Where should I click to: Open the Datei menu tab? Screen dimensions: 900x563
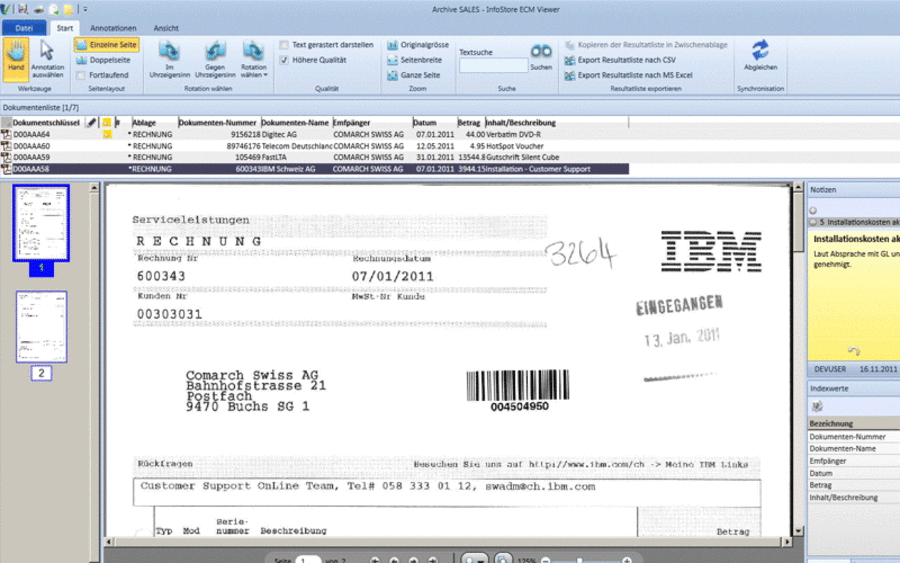tap(24, 28)
